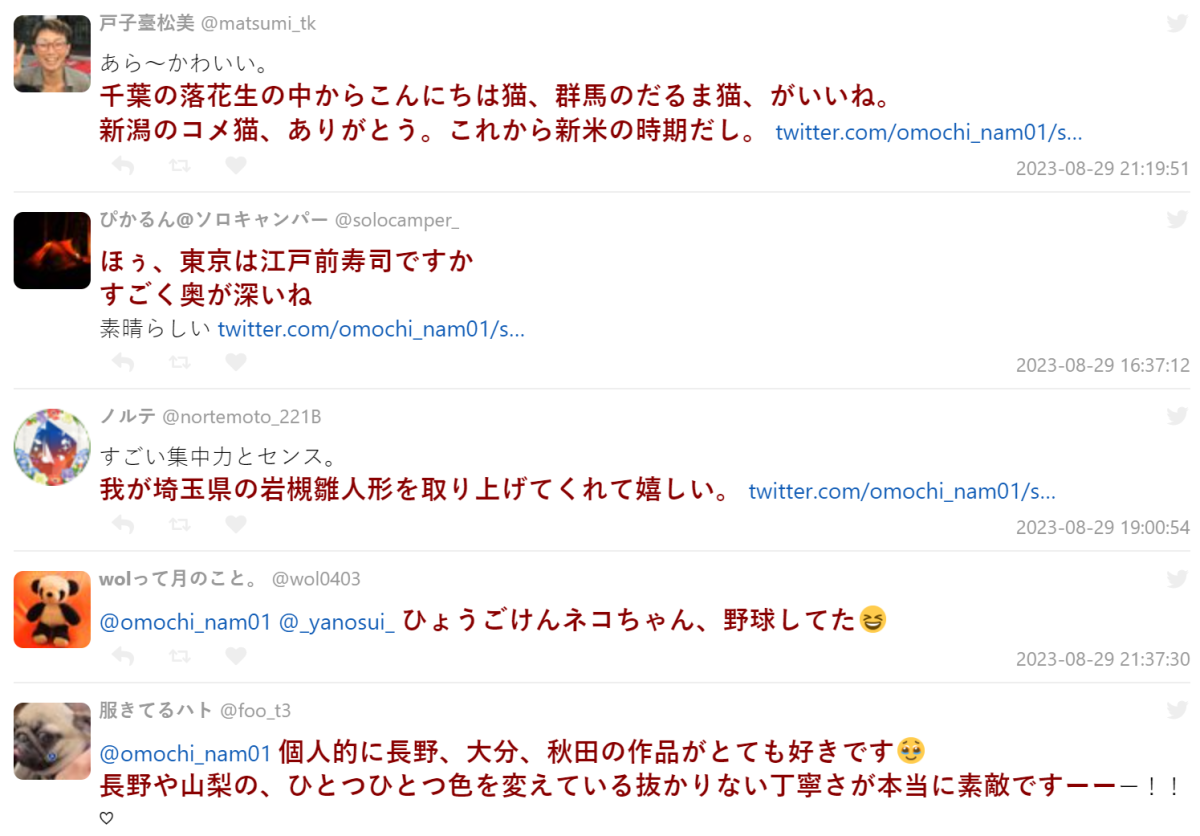1200x836 pixels.
Task: Click @omocha_nam01 mention in 服きてるハト's tweet
Action: click(186, 753)
